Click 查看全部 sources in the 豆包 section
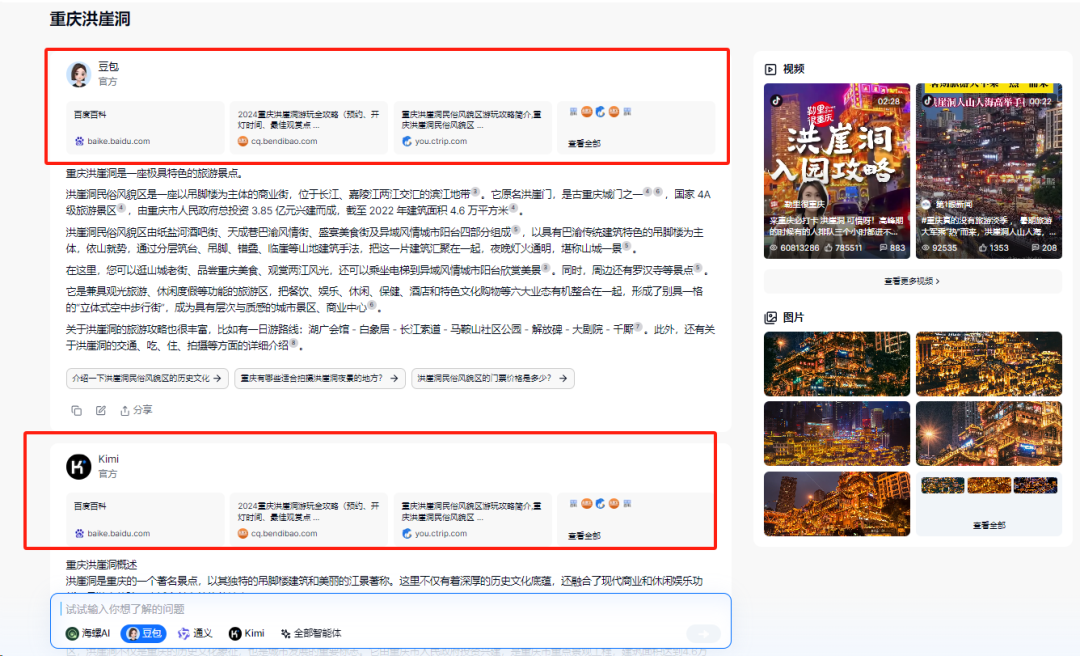This screenshot has width=1080, height=656. coord(584,143)
